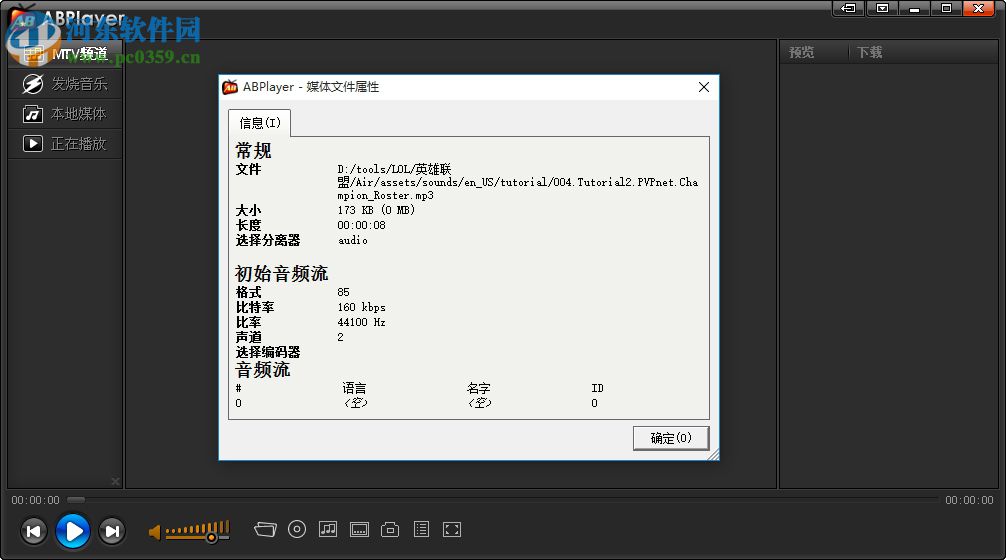
Task: Skip to the next track
Action: pos(112,531)
